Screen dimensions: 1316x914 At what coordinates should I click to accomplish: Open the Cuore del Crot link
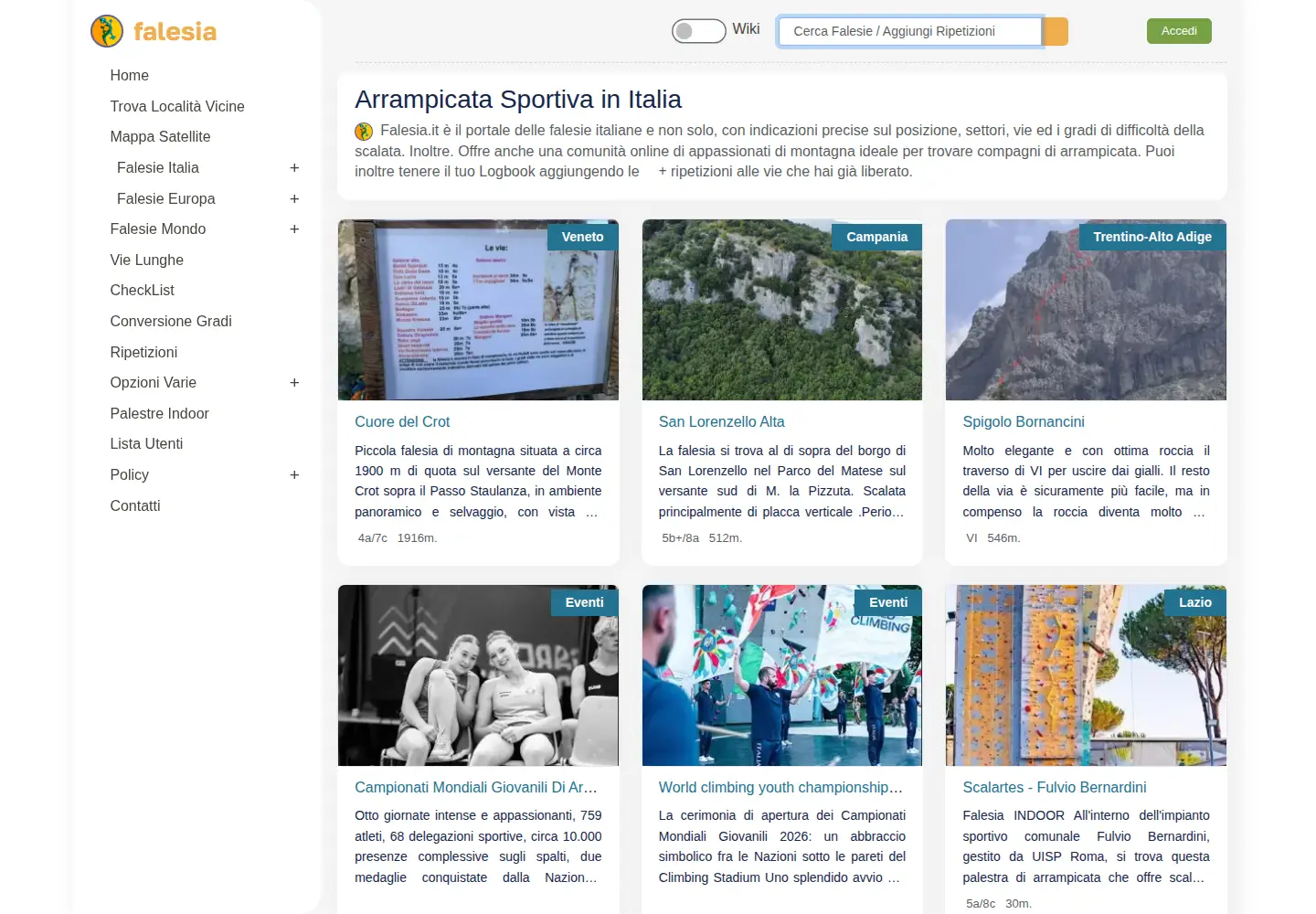[x=402, y=422]
